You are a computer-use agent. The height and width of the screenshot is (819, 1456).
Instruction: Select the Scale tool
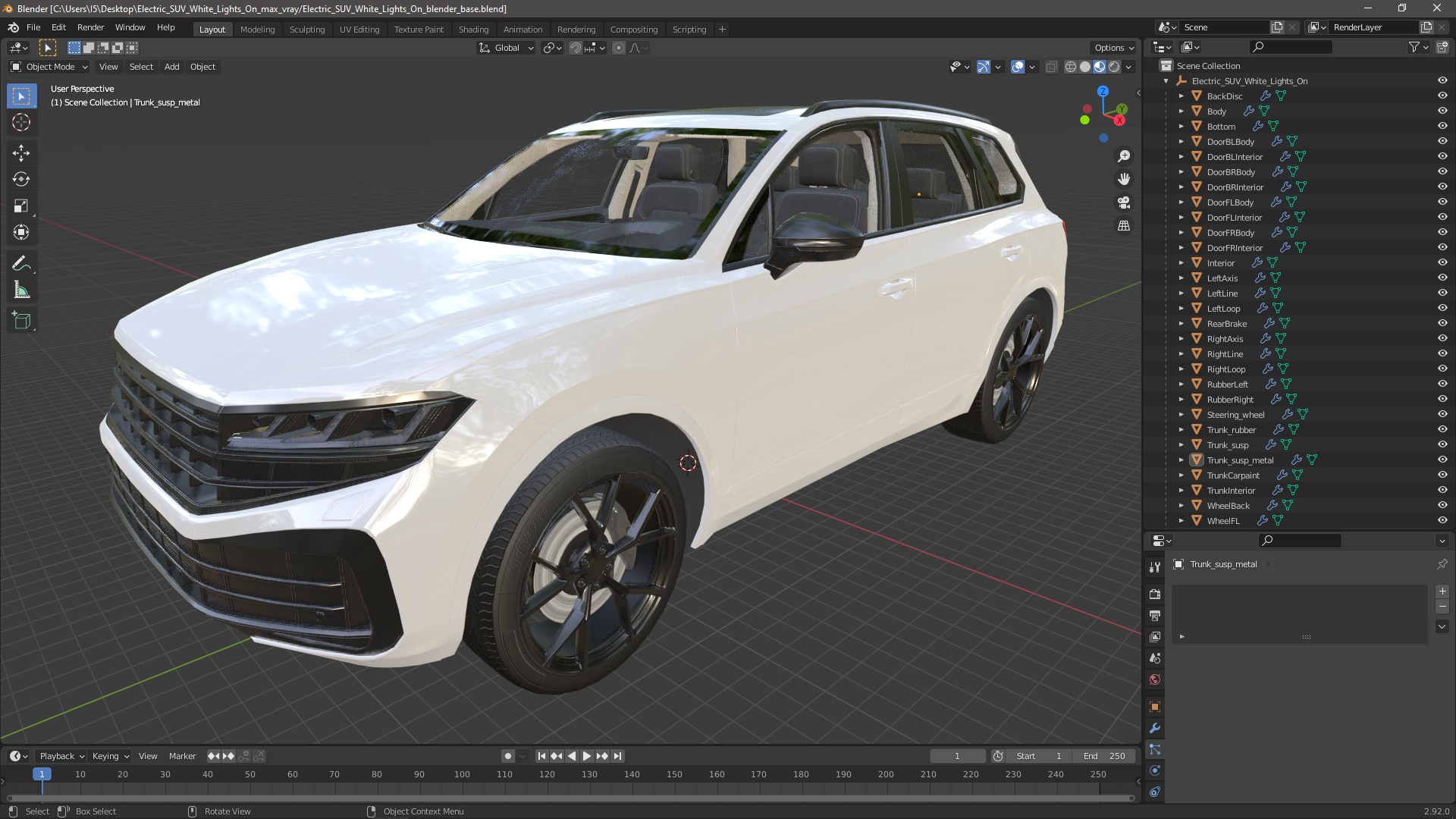[21, 206]
